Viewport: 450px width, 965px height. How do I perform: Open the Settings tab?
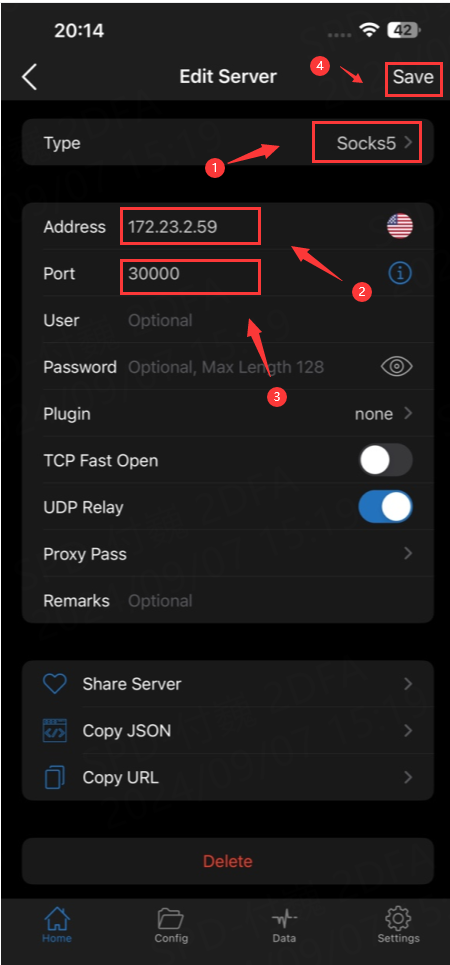398,926
